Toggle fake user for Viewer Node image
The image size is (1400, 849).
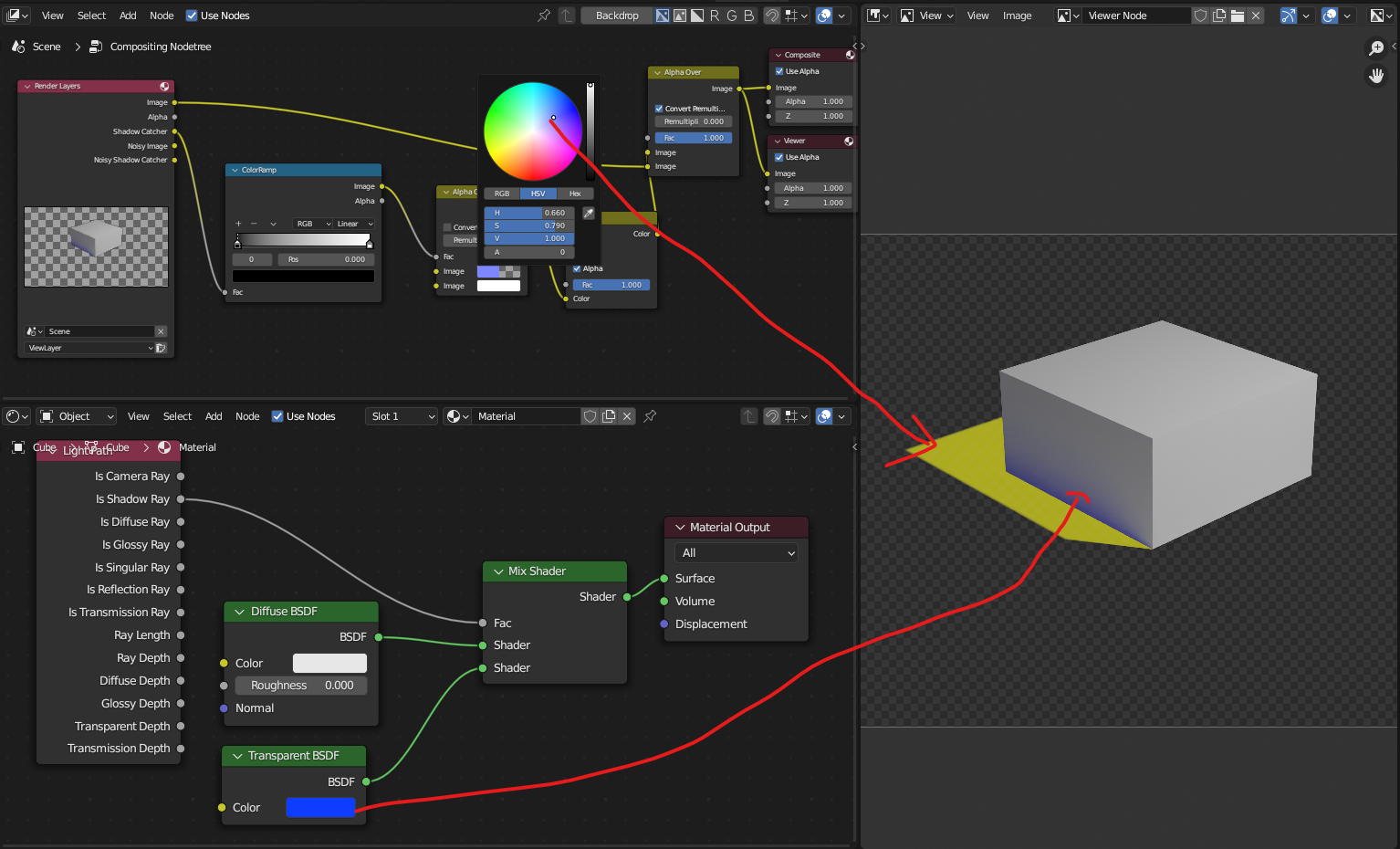[x=1201, y=16]
